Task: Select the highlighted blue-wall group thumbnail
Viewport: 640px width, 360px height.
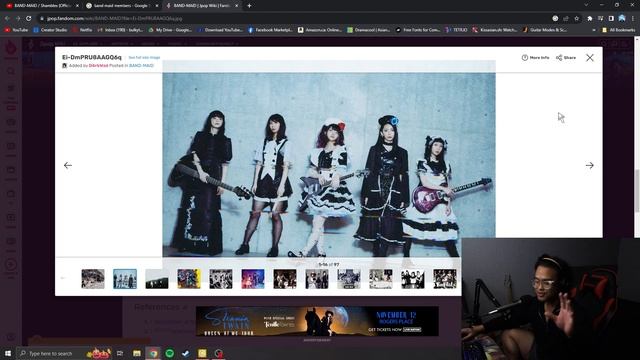Action: (x=125, y=279)
